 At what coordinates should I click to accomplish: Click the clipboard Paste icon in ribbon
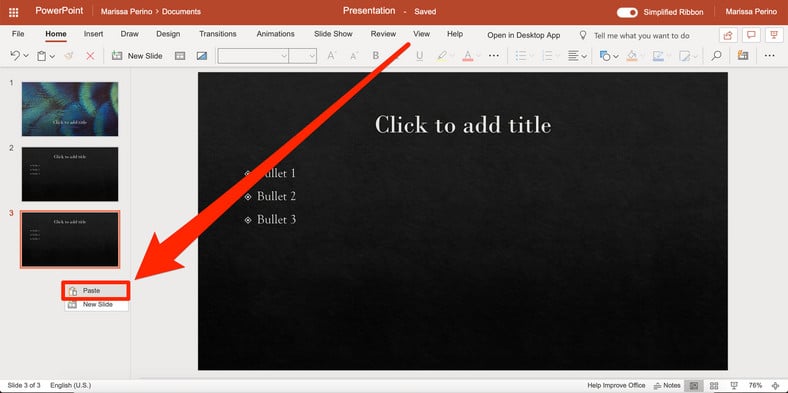[41, 56]
